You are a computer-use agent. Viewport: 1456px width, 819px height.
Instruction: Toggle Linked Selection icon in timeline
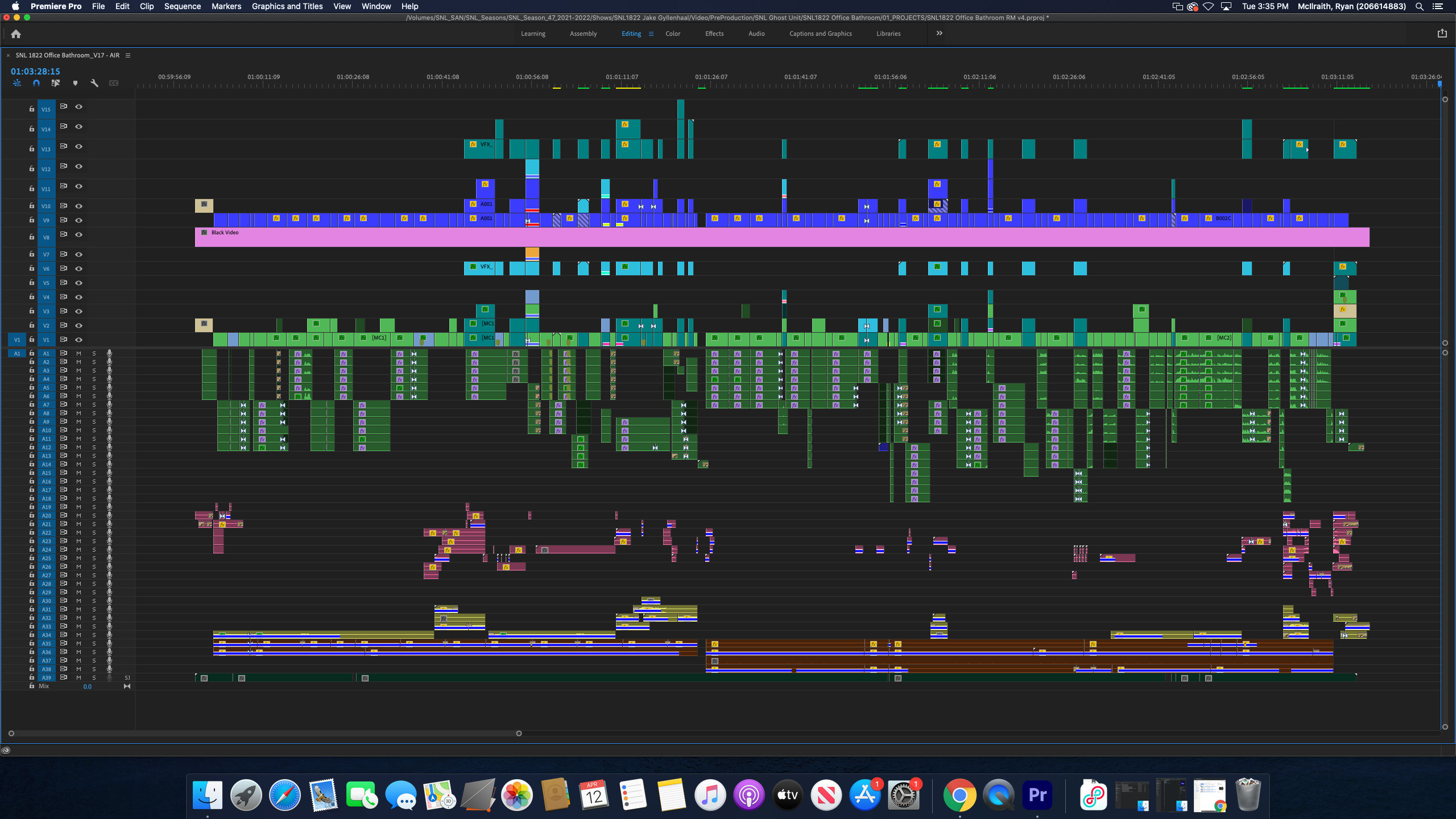pyautogui.click(x=55, y=83)
